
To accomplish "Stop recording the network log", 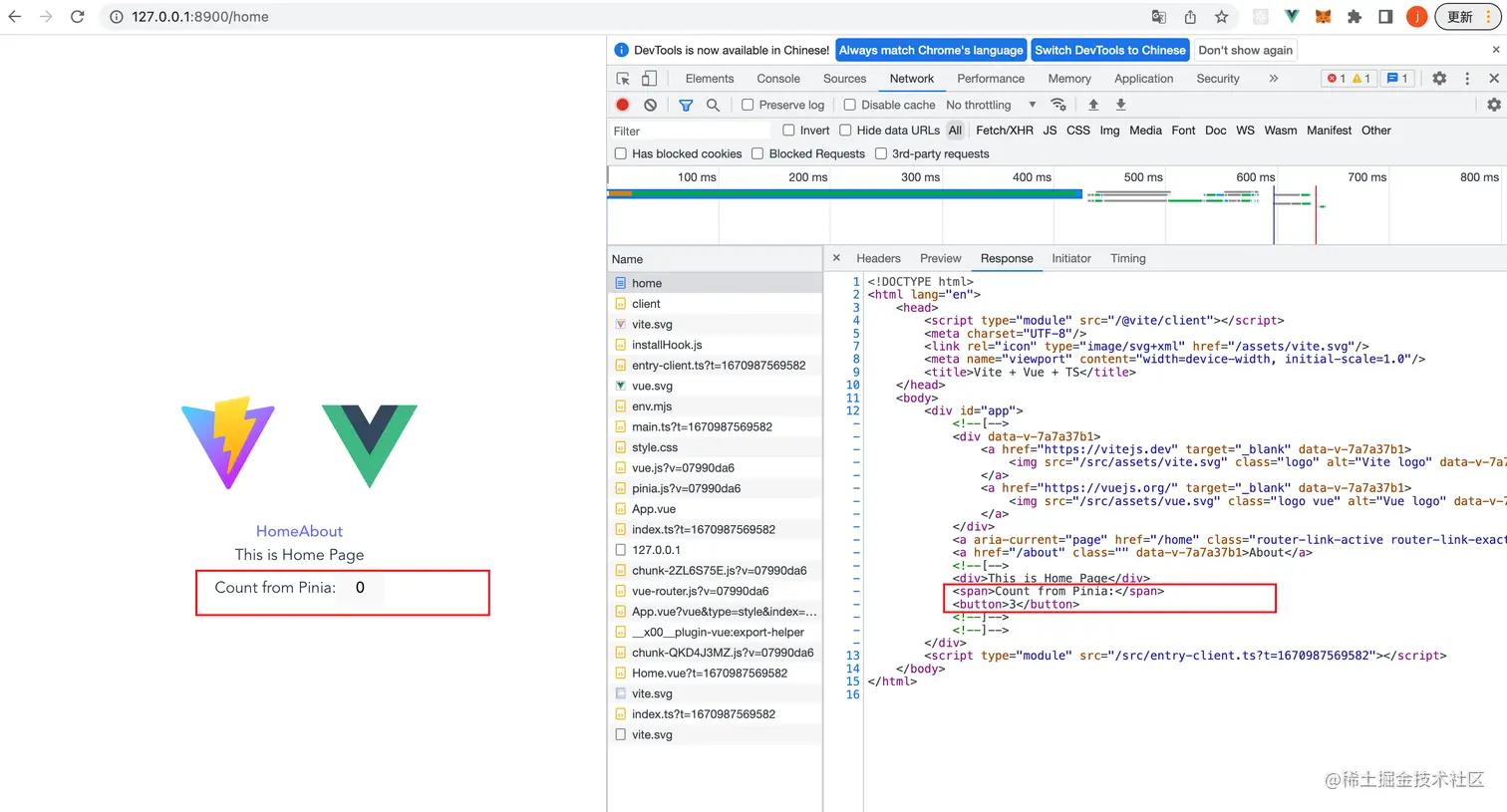I will [x=623, y=105].
